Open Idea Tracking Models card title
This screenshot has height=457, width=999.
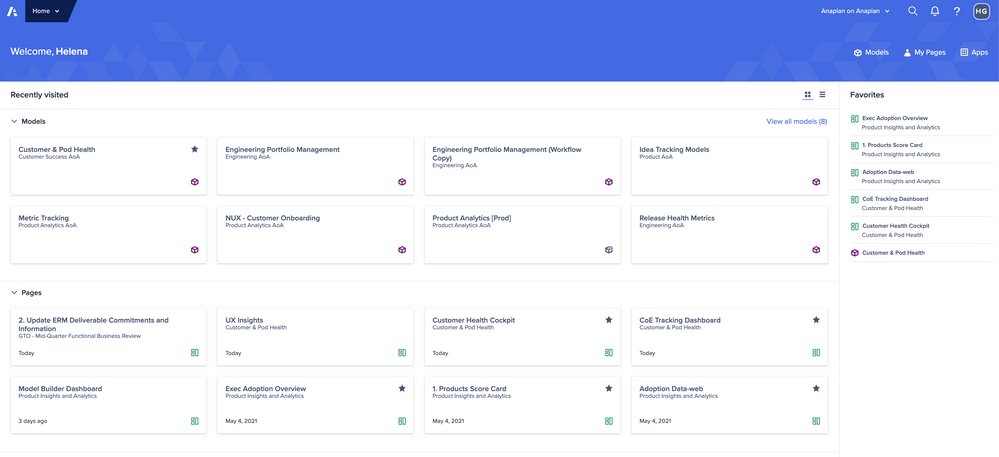674,150
